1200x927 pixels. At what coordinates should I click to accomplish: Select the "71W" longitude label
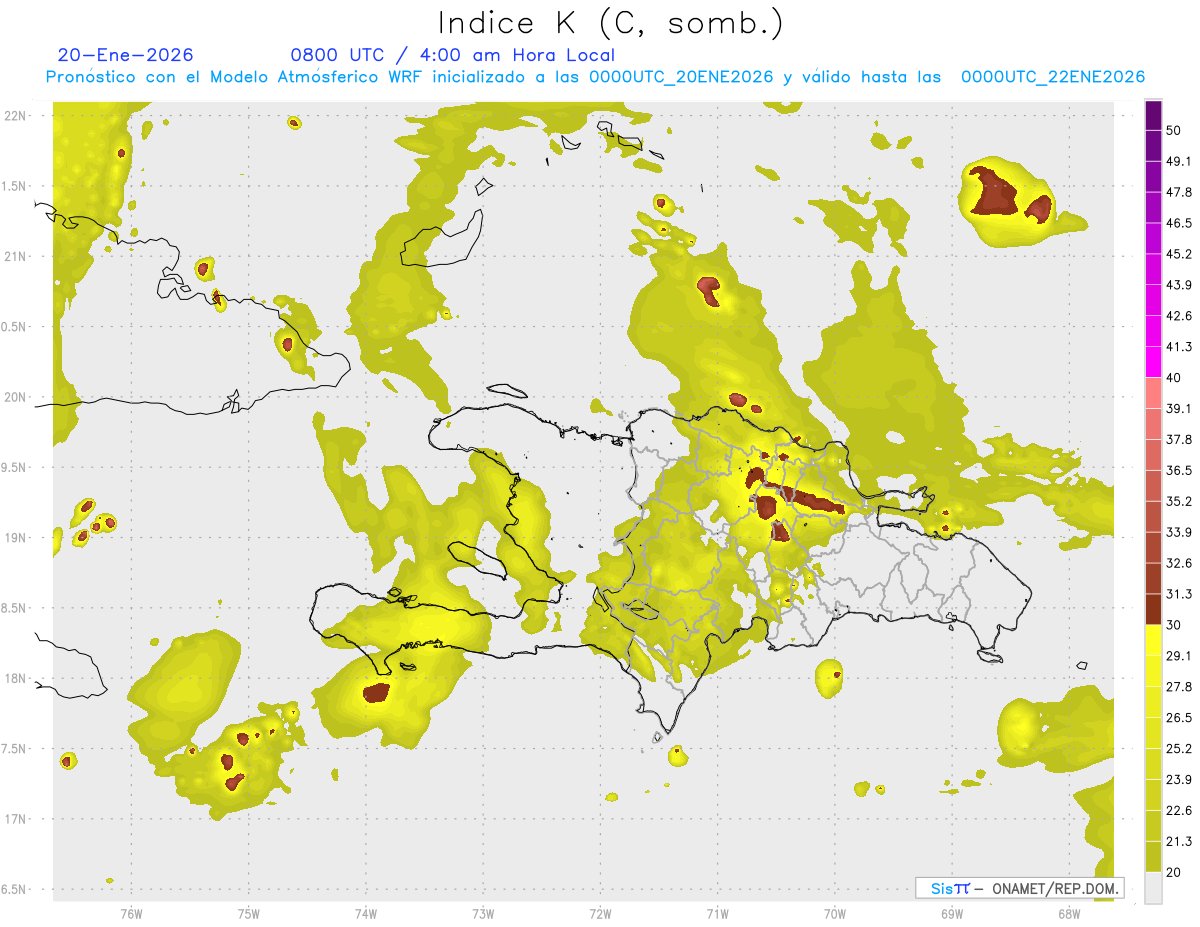[717, 914]
